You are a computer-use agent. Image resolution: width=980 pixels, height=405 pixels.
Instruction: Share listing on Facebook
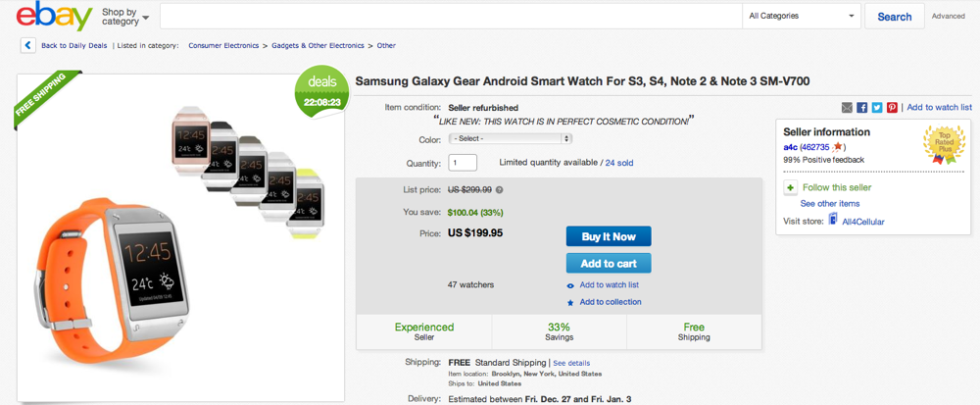pos(862,107)
